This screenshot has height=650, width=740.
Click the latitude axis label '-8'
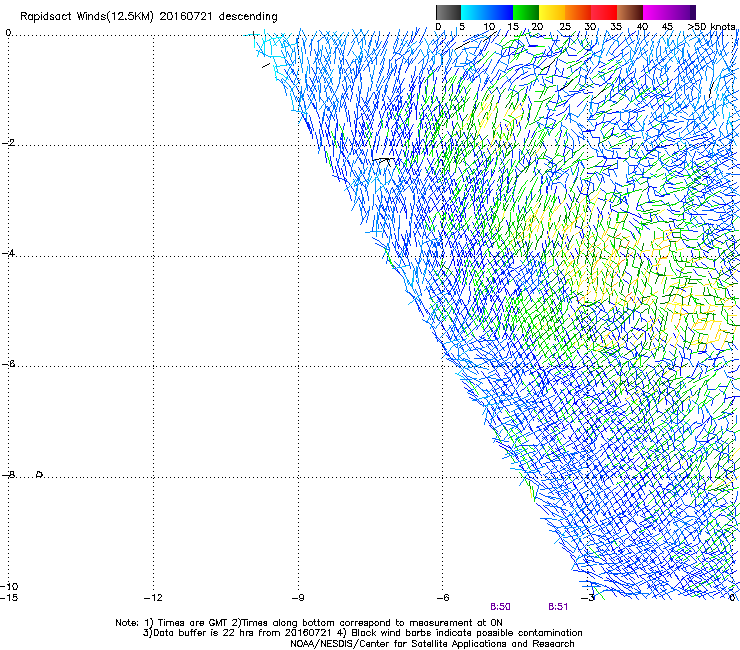(8, 474)
